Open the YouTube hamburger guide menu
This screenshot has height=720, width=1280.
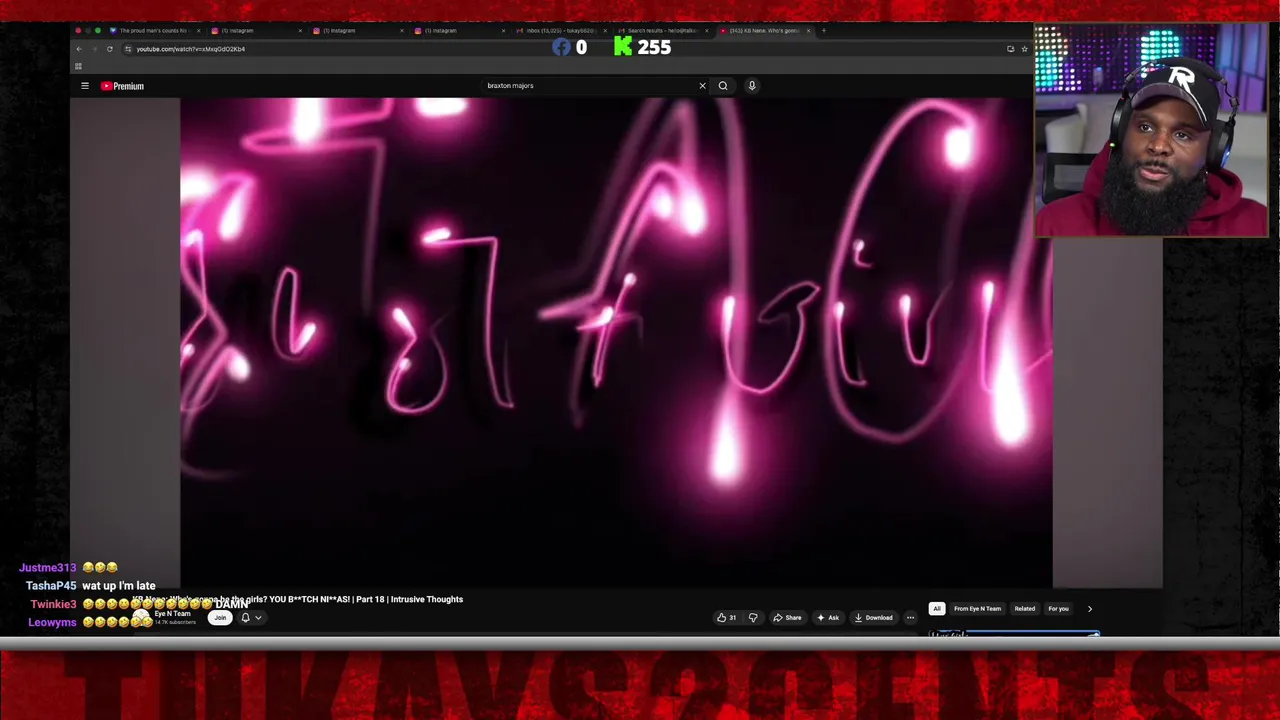tap(85, 86)
